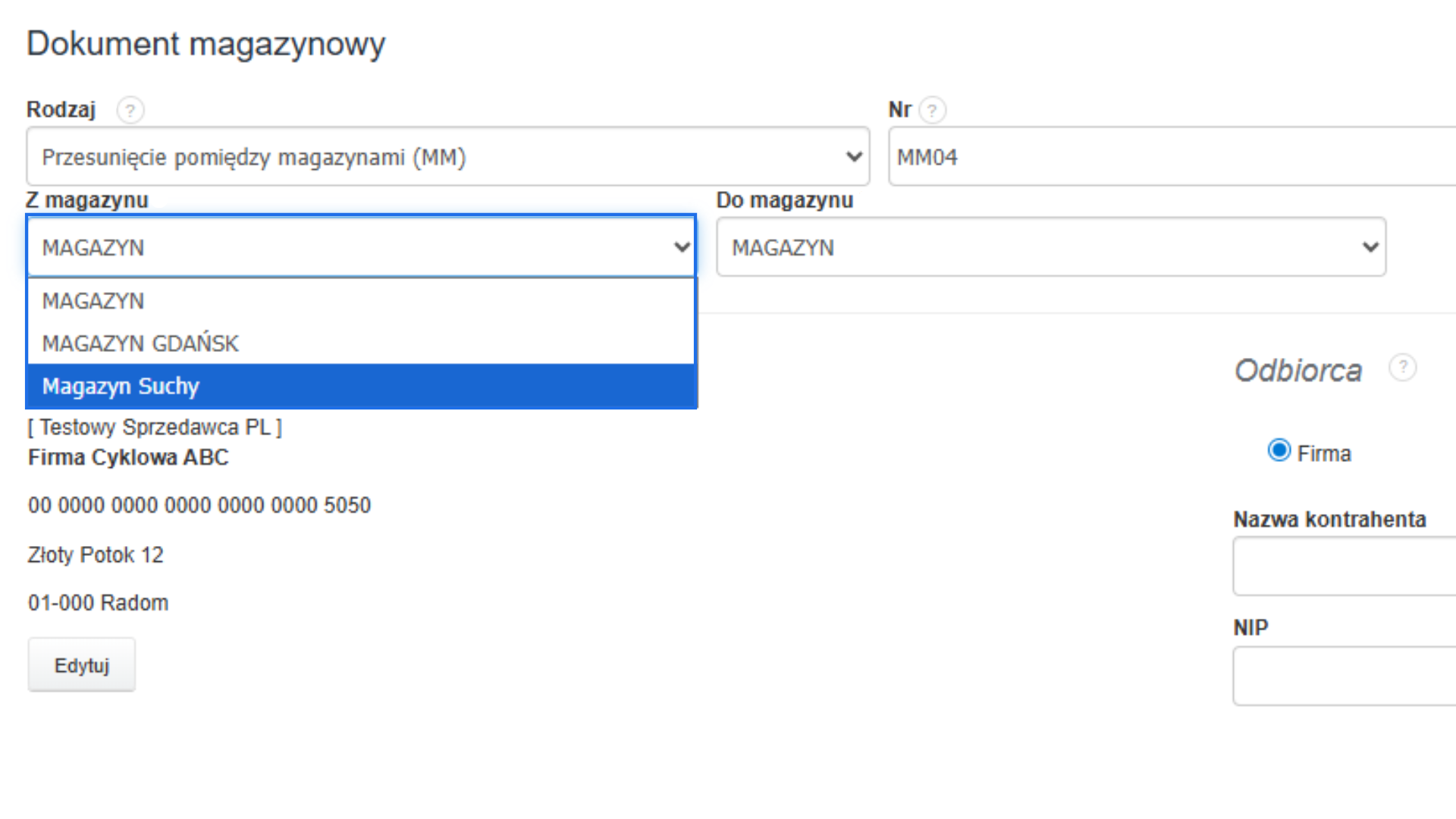Pick the highlighted Magazyn Suchy option
This screenshot has width=1456, height=819.
[121, 386]
